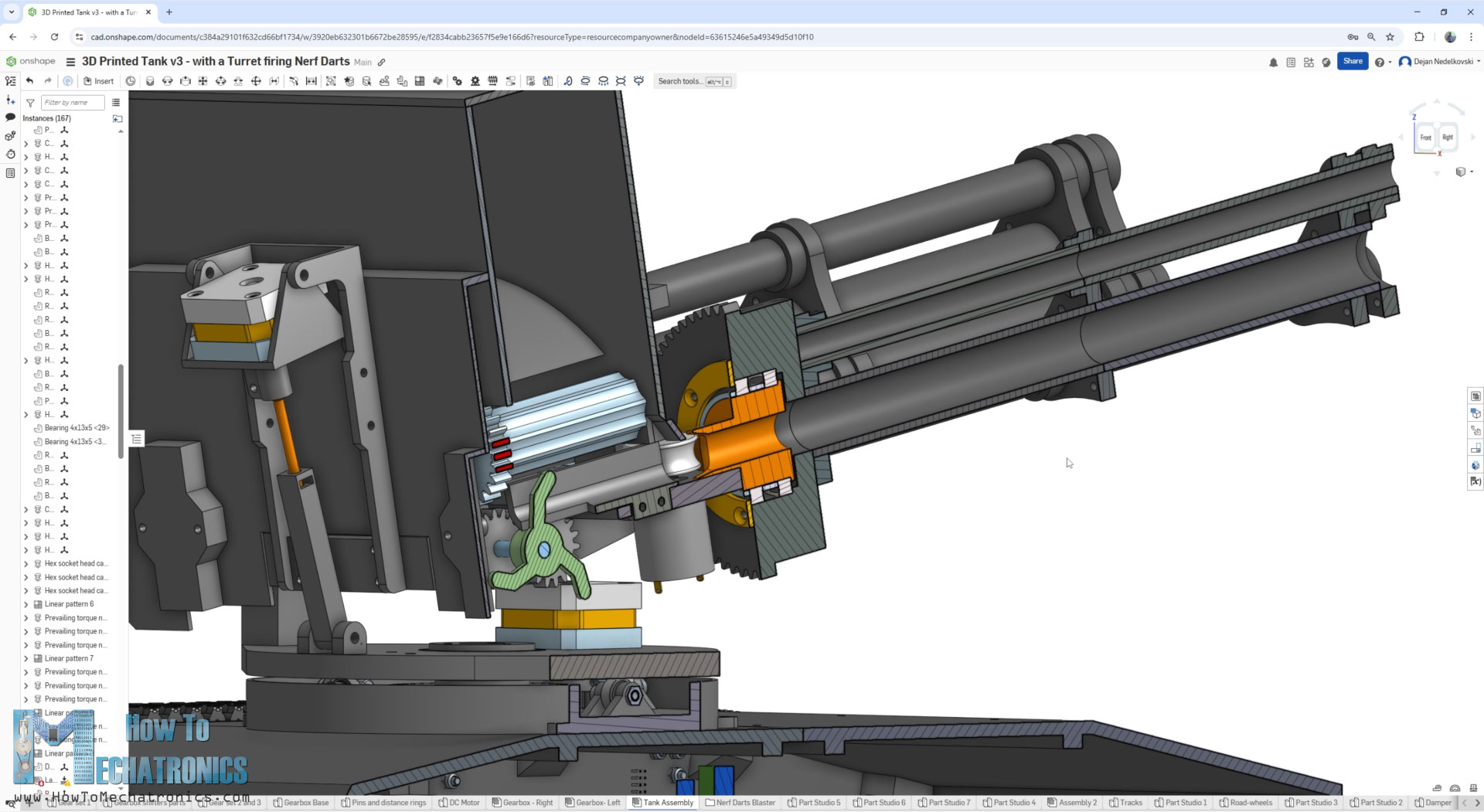The width and height of the screenshot is (1484, 812).
Task: Click the add folder icon next to Instances
Action: (117, 118)
